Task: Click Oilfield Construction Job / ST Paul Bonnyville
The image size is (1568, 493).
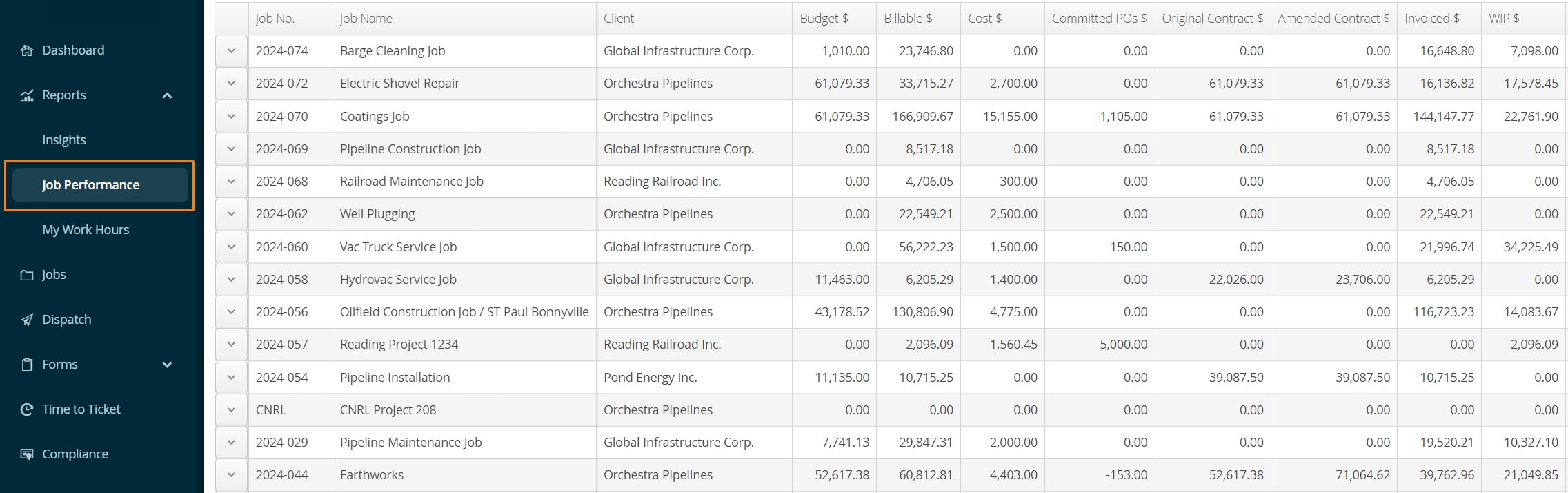Action: (464, 312)
